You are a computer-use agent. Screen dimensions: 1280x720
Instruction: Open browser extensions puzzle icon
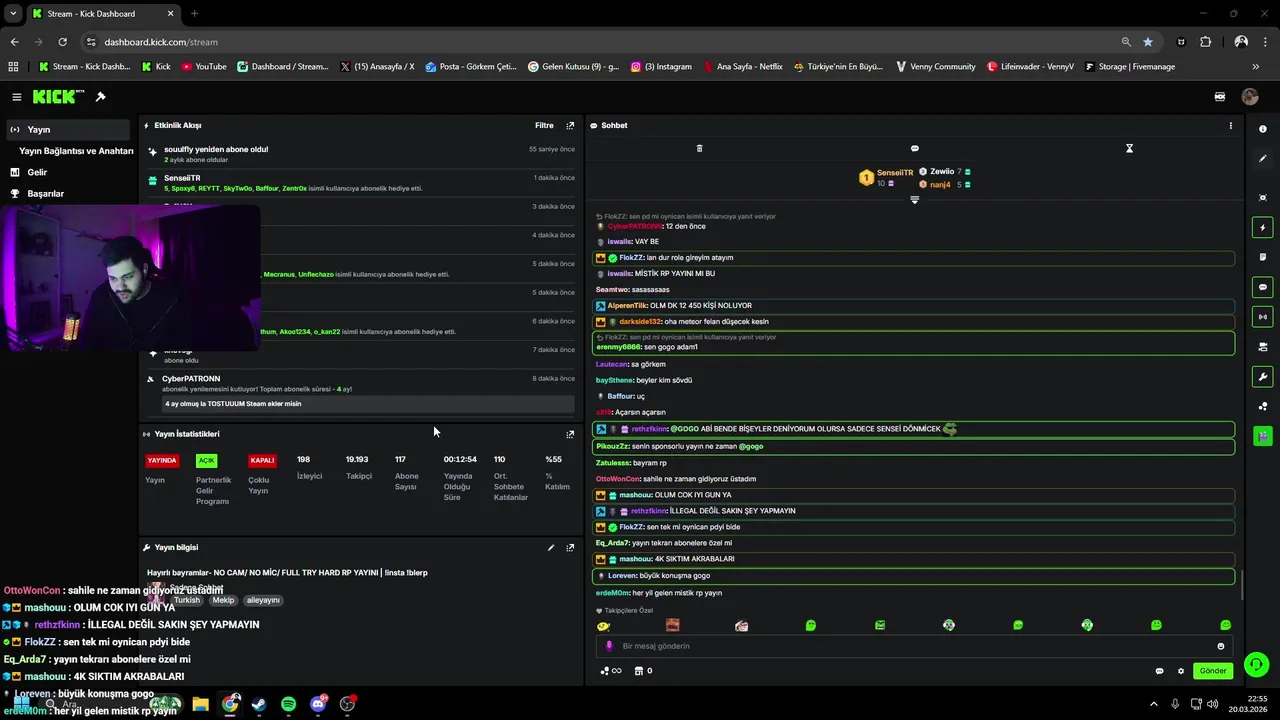pyautogui.click(x=1205, y=42)
